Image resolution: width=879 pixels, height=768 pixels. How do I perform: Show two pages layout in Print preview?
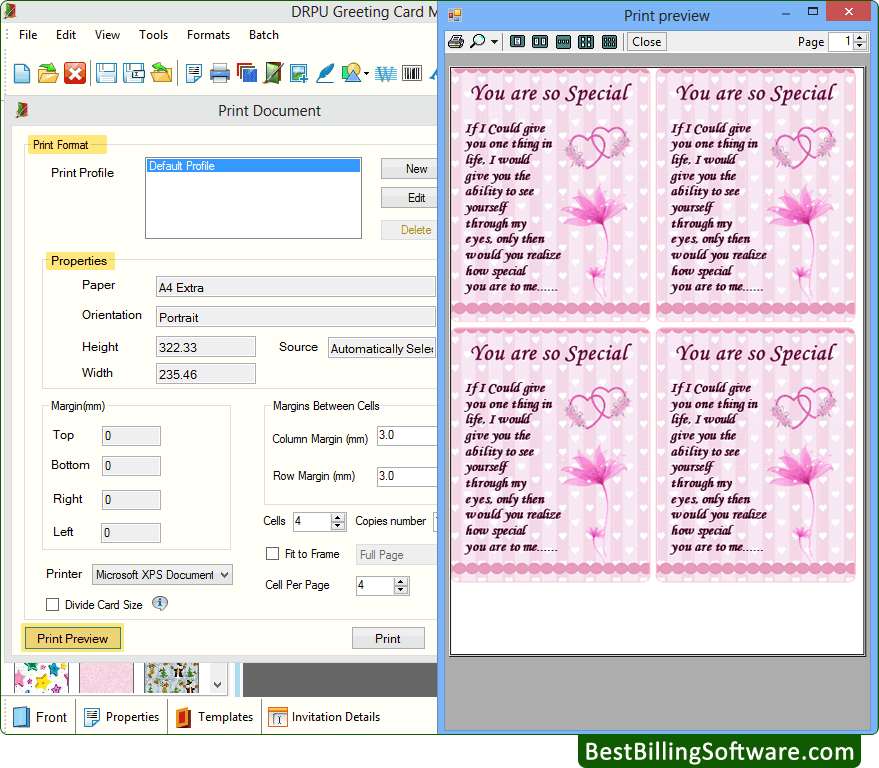[x=540, y=41]
